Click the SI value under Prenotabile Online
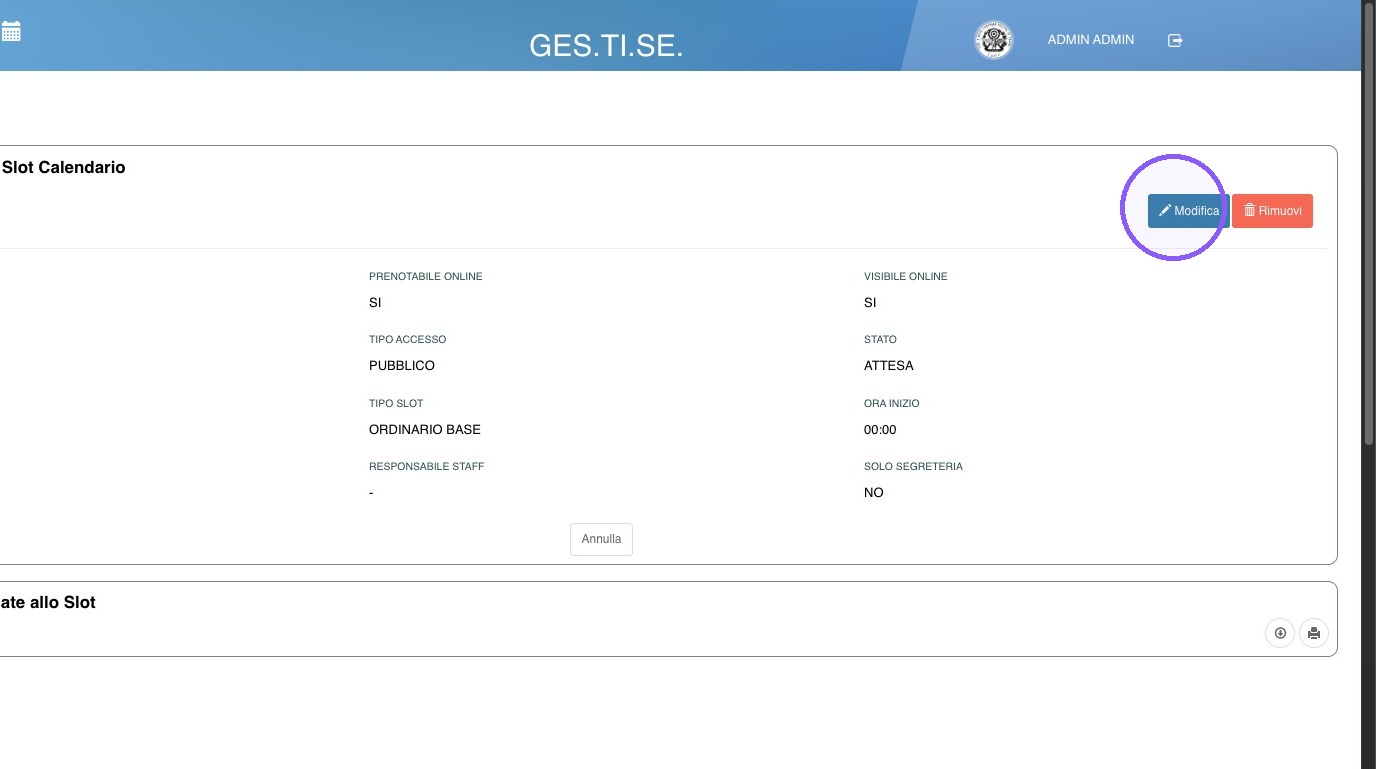 [x=375, y=303]
